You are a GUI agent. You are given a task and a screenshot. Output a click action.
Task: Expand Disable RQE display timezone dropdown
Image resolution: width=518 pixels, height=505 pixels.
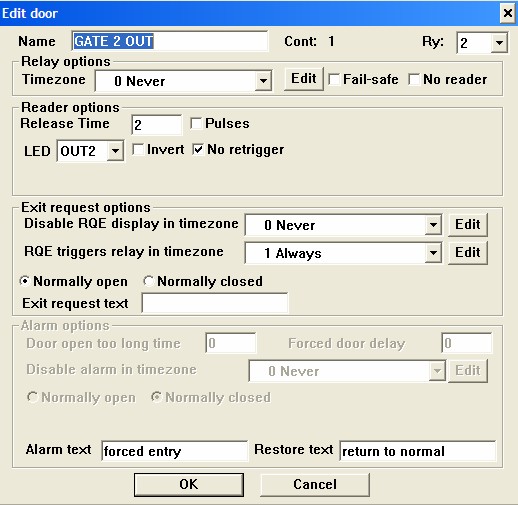click(x=433, y=225)
